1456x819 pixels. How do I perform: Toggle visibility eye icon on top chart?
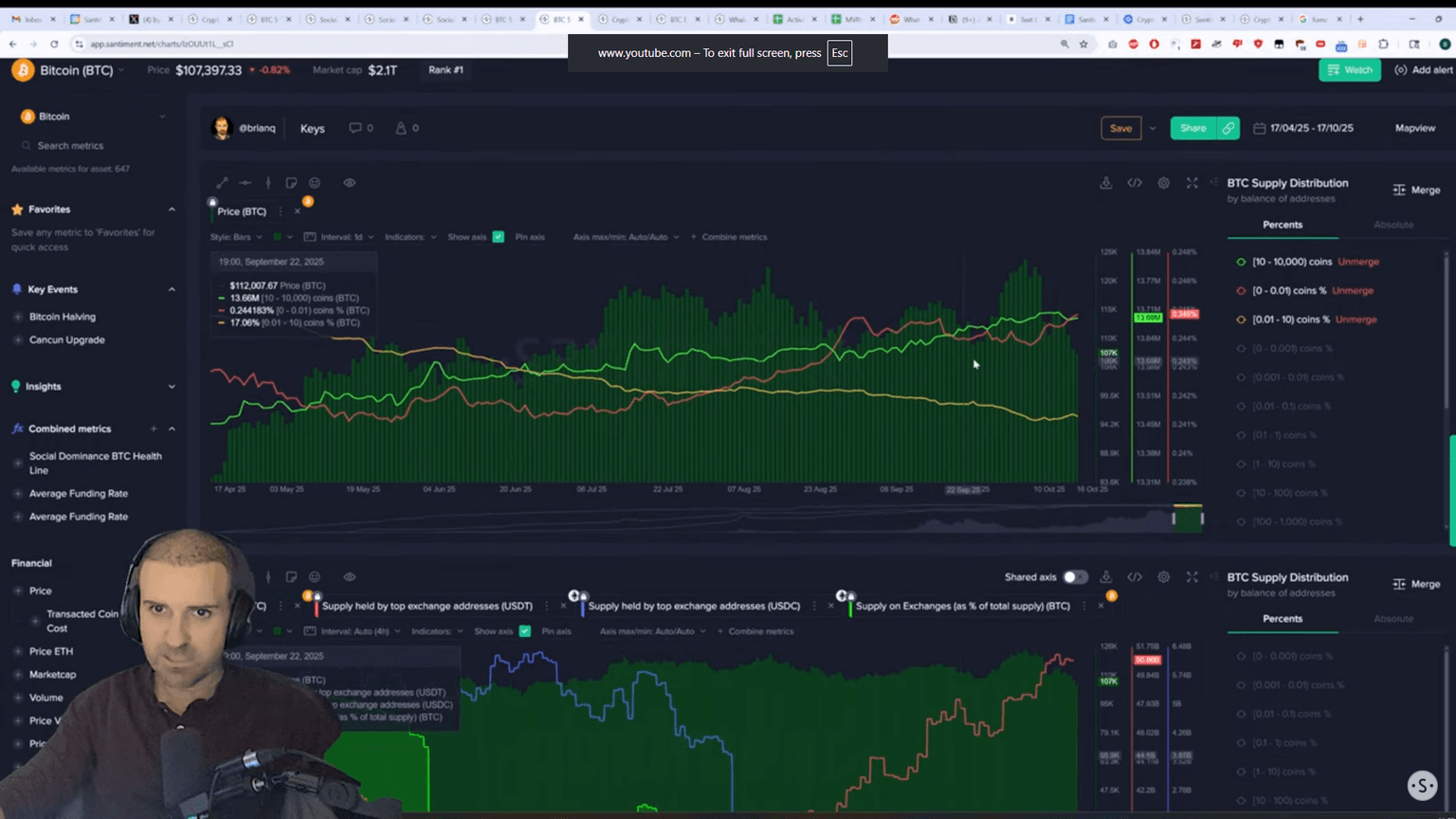[x=350, y=183]
